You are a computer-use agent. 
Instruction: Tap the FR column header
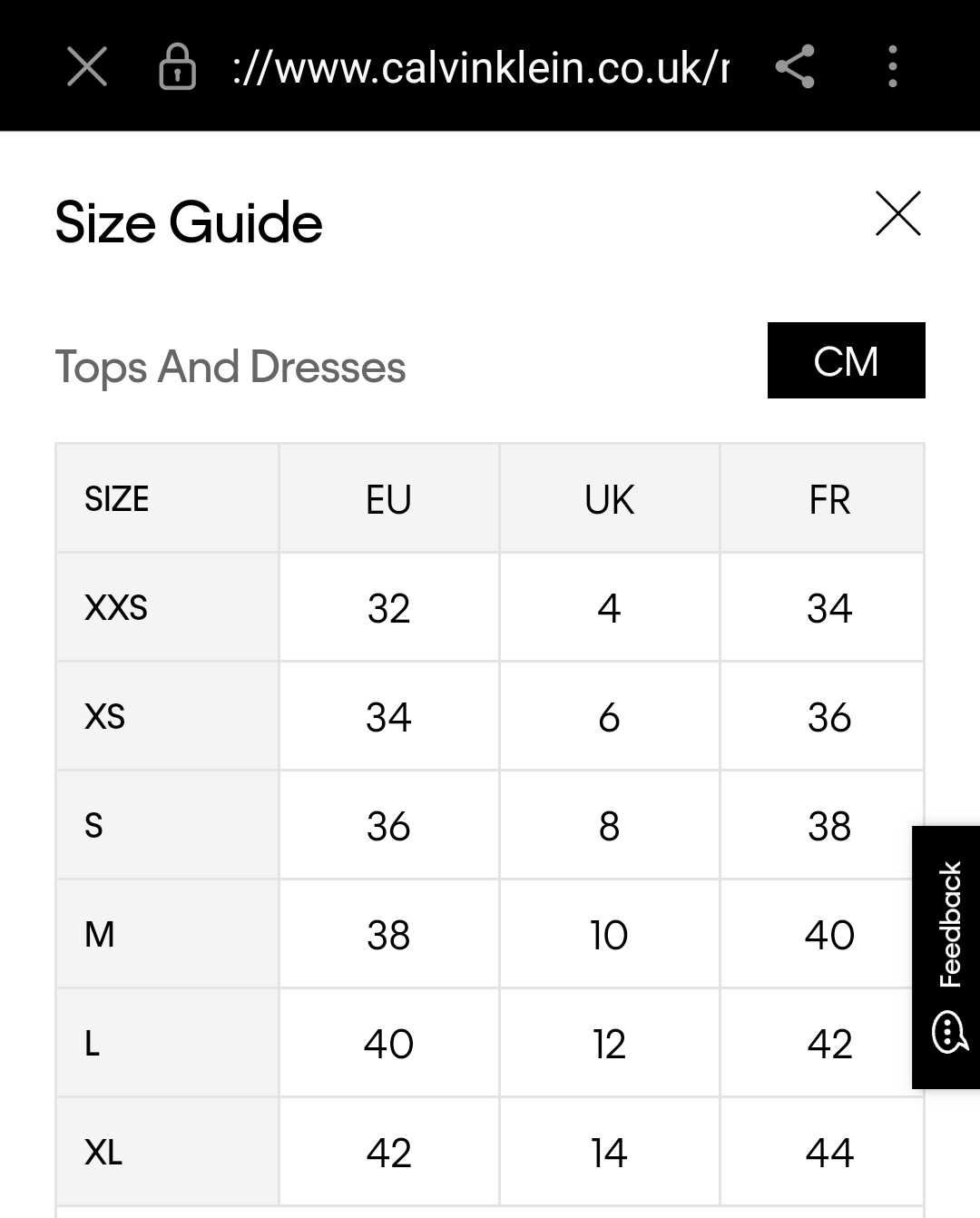(829, 499)
